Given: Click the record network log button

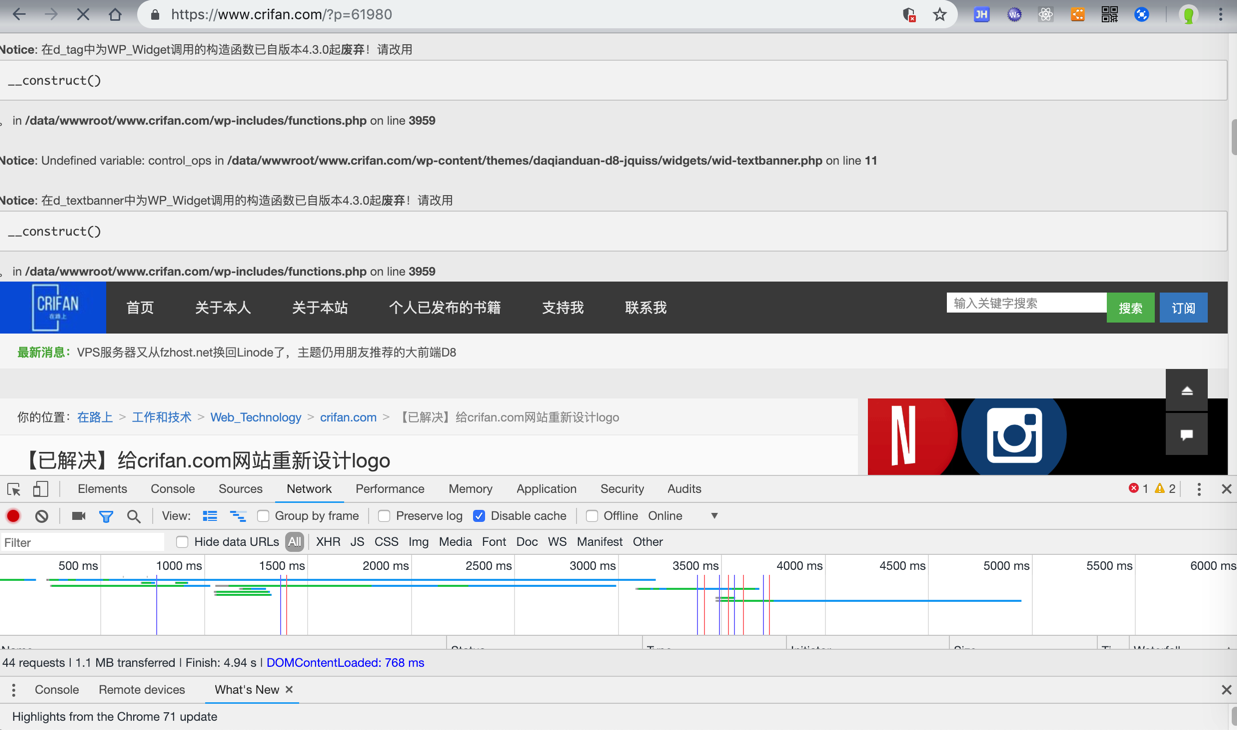Looking at the screenshot, I should 13,516.
